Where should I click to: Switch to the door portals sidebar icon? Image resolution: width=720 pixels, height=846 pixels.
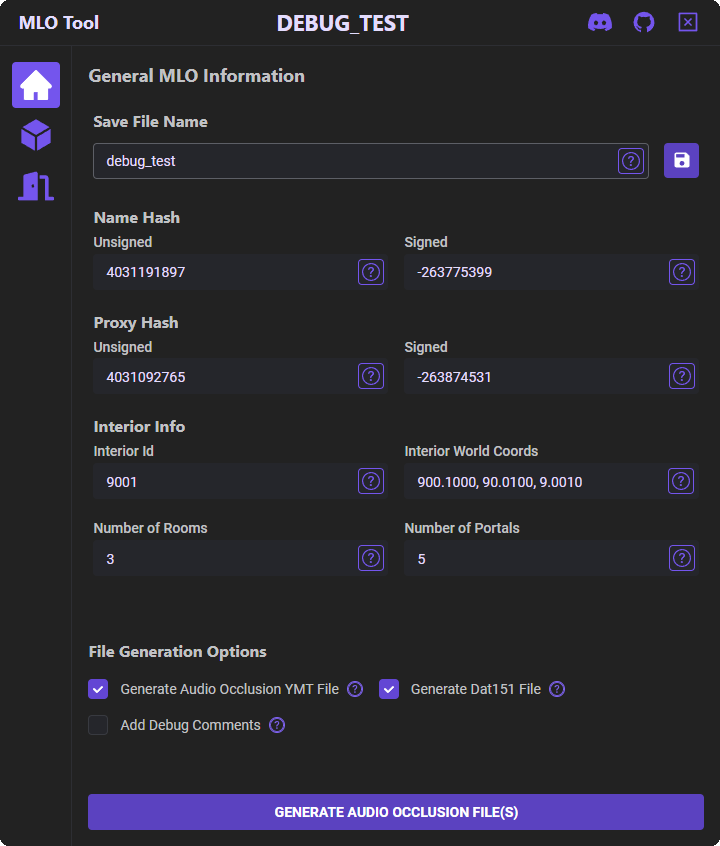pos(36,186)
